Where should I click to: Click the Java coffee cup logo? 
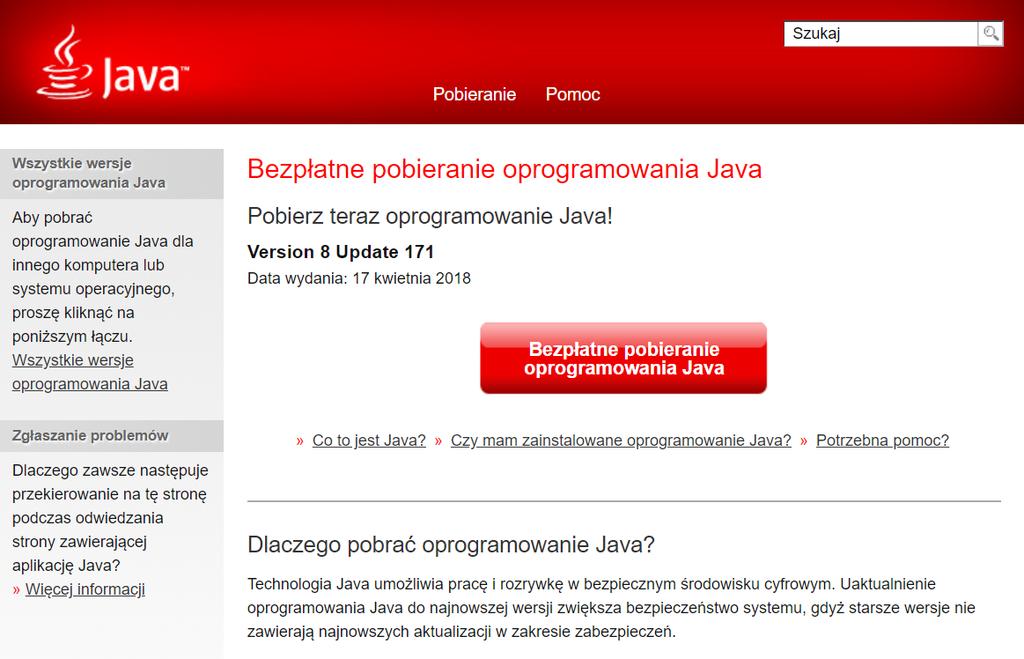[x=112, y=63]
